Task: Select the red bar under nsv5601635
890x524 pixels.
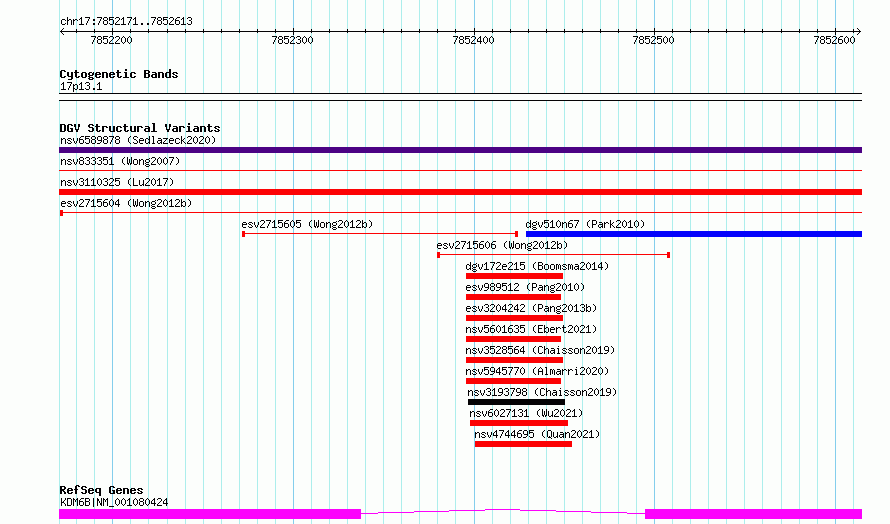Action: [x=514, y=339]
